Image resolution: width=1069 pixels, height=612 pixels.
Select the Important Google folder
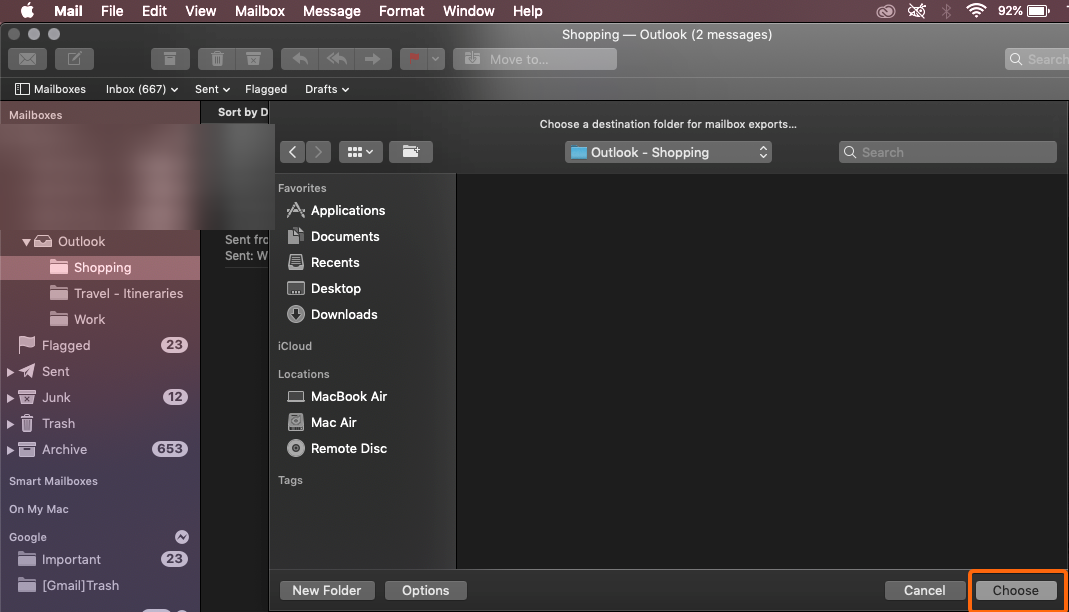click(100, 560)
